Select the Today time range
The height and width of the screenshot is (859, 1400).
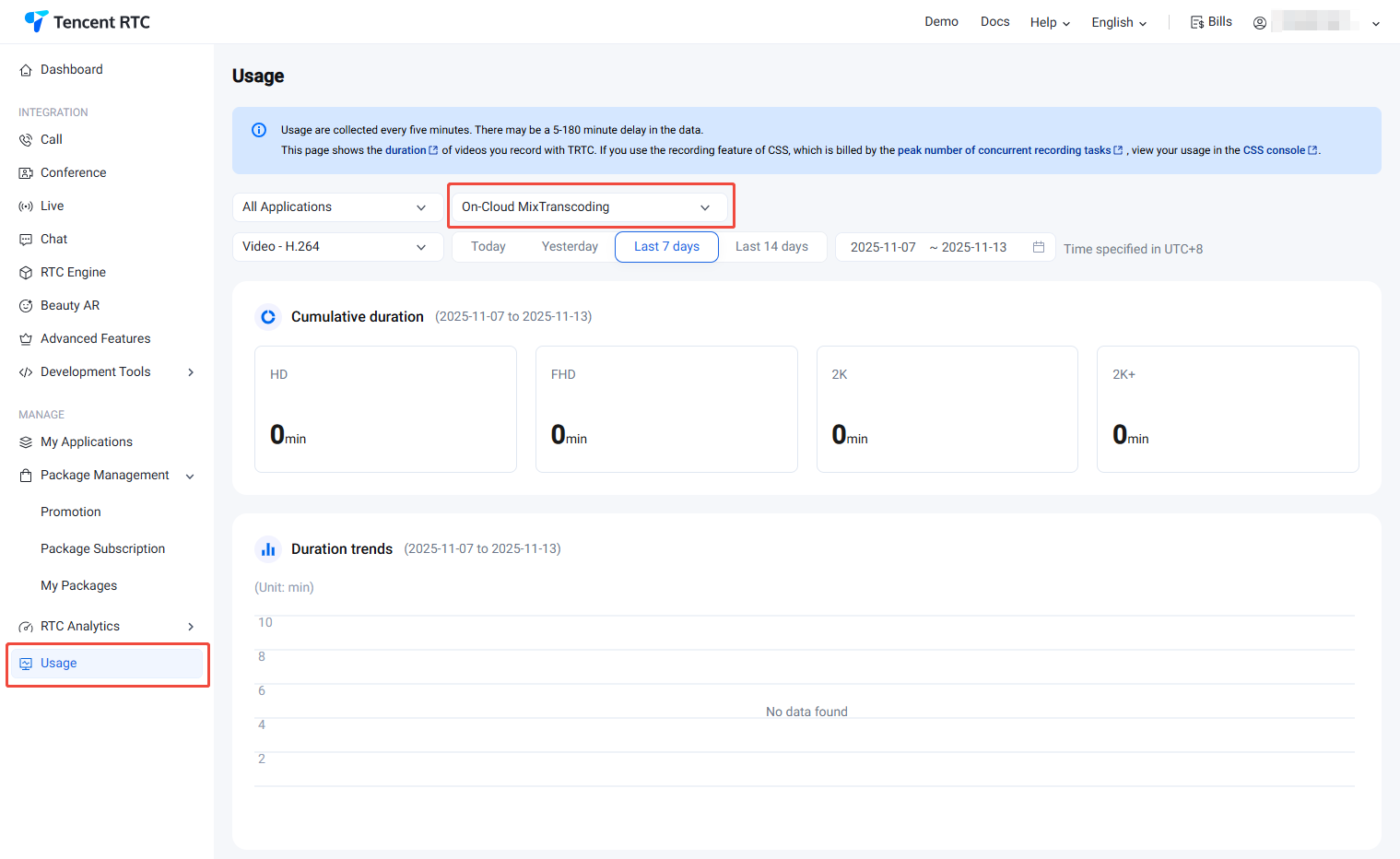[x=488, y=246]
